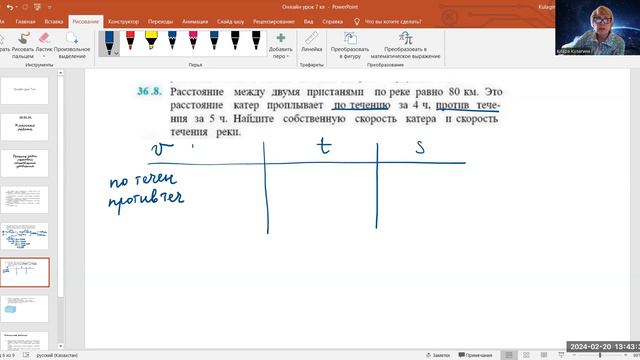640x360 pixels.
Task: Click Преобразовать в математическое выражение
Action: [405, 45]
